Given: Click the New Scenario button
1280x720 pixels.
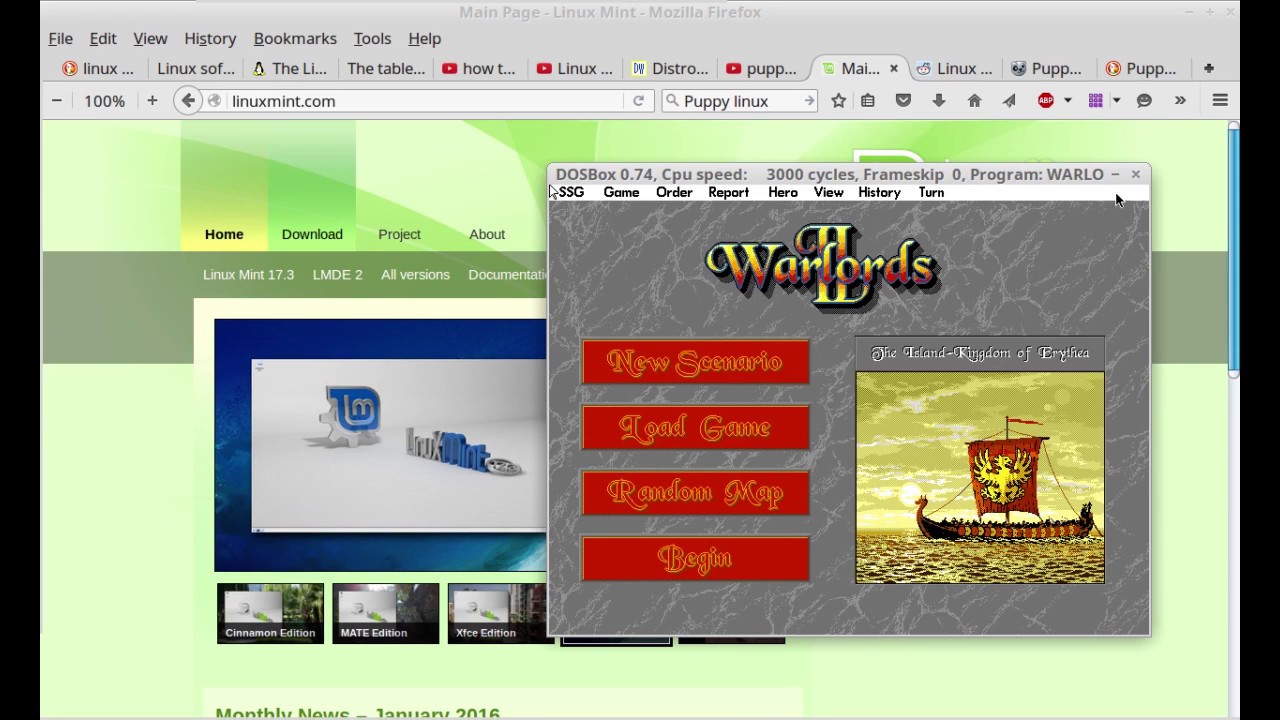Looking at the screenshot, I should (695, 362).
